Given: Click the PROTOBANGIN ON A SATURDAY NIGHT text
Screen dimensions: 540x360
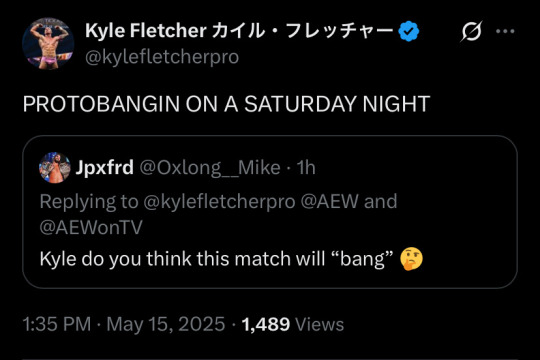Looking at the screenshot, I should [x=226, y=104].
